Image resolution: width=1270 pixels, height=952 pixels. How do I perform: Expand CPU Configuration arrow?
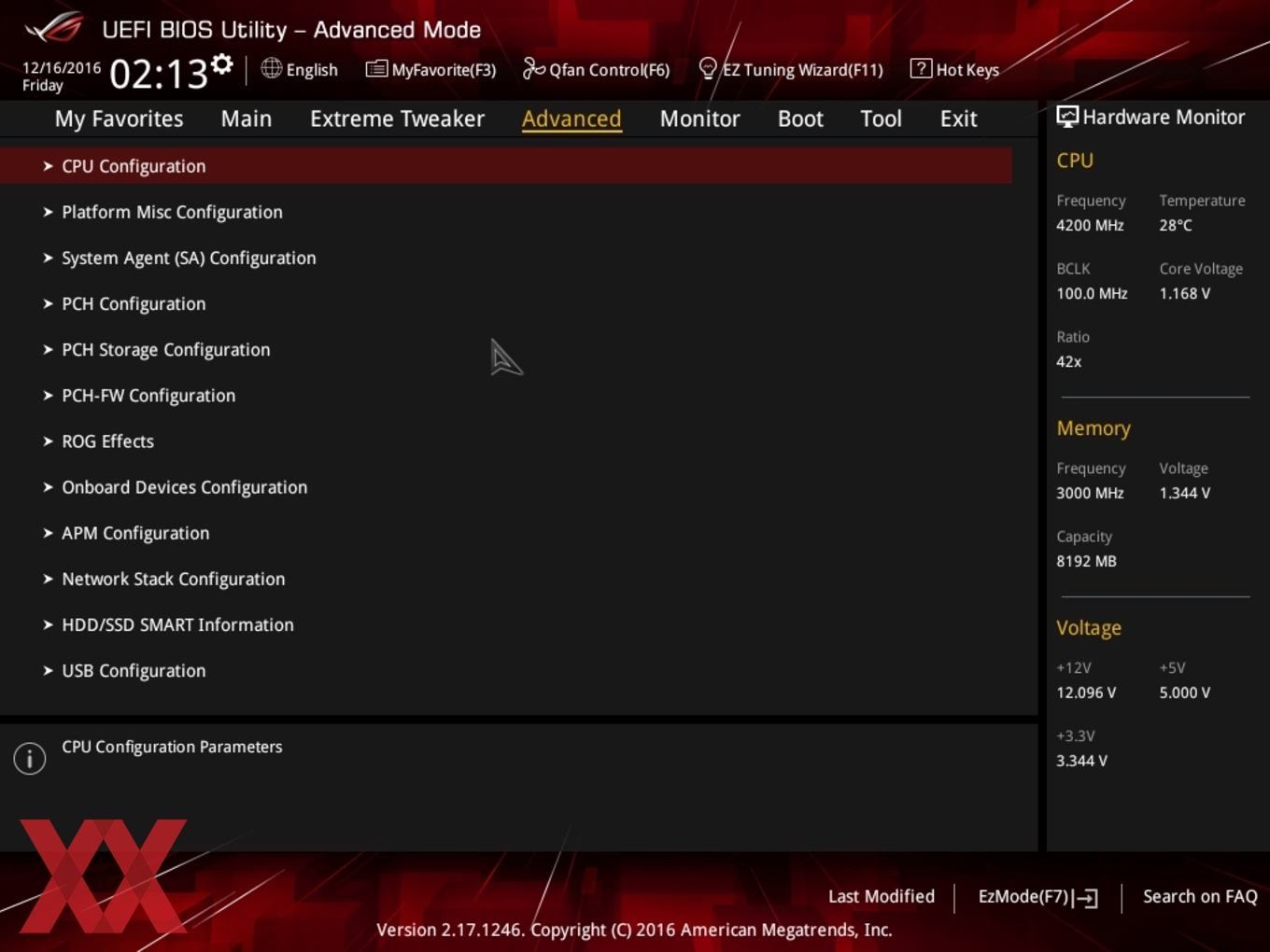(x=48, y=166)
